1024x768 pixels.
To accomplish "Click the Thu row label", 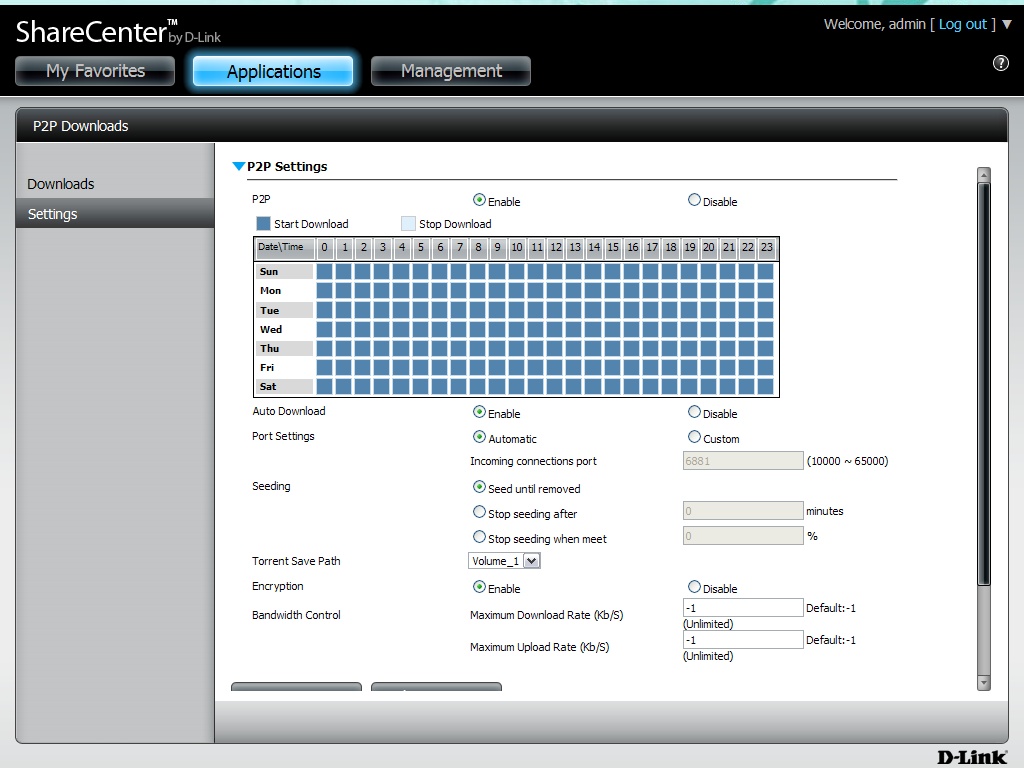I will (283, 348).
